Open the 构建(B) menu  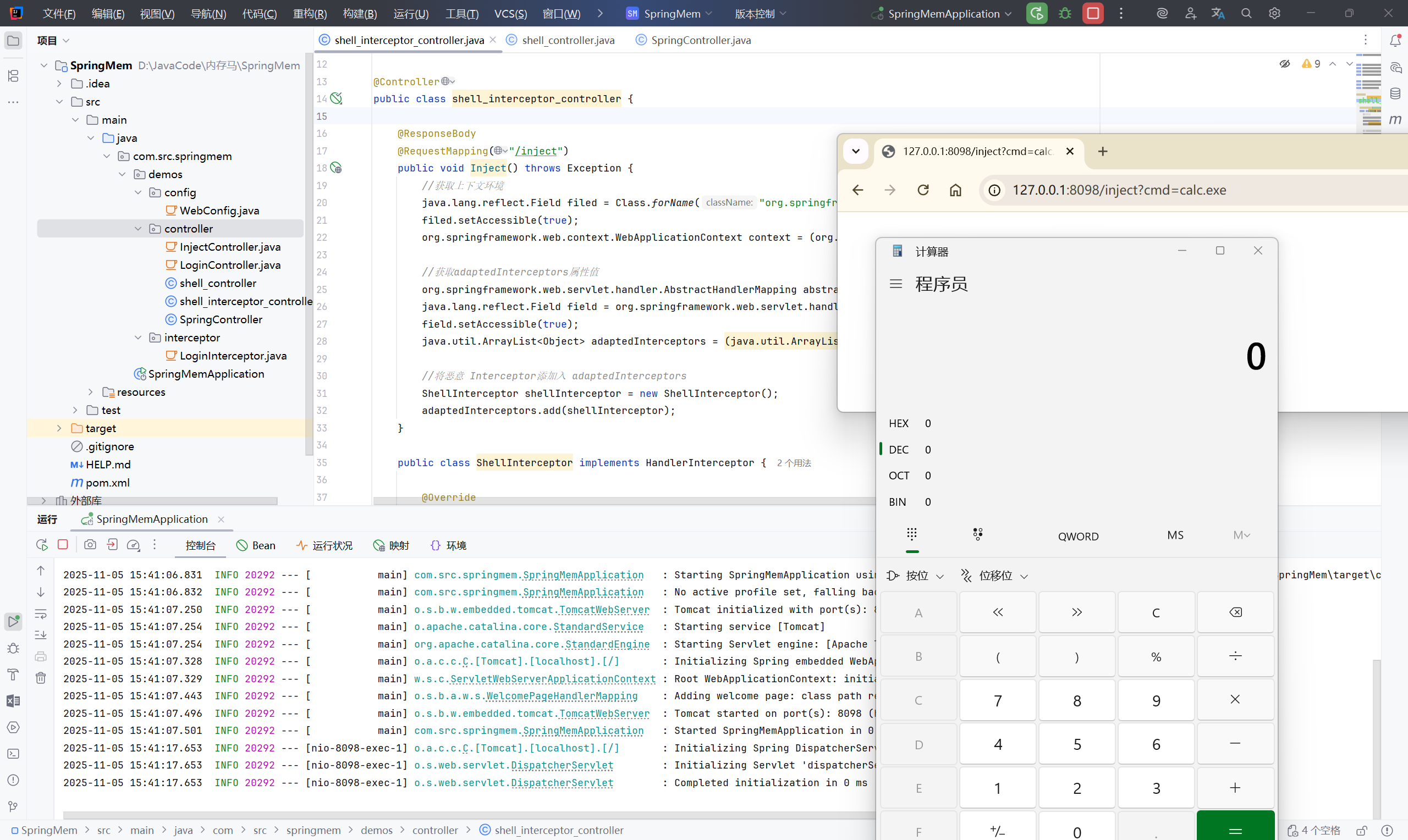pyautogui.click(x=360, y=14)
